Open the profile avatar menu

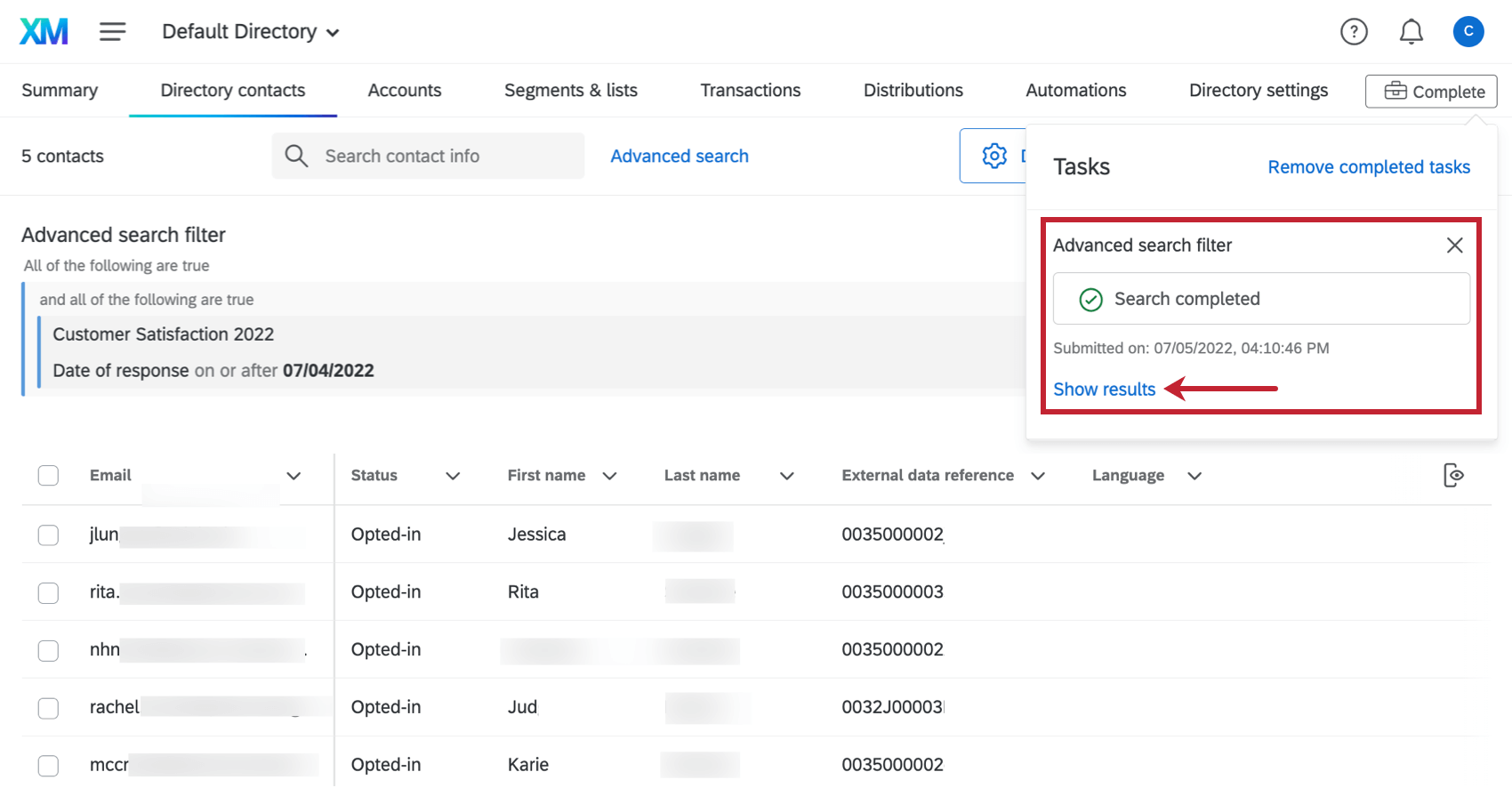click(1468, 31)
